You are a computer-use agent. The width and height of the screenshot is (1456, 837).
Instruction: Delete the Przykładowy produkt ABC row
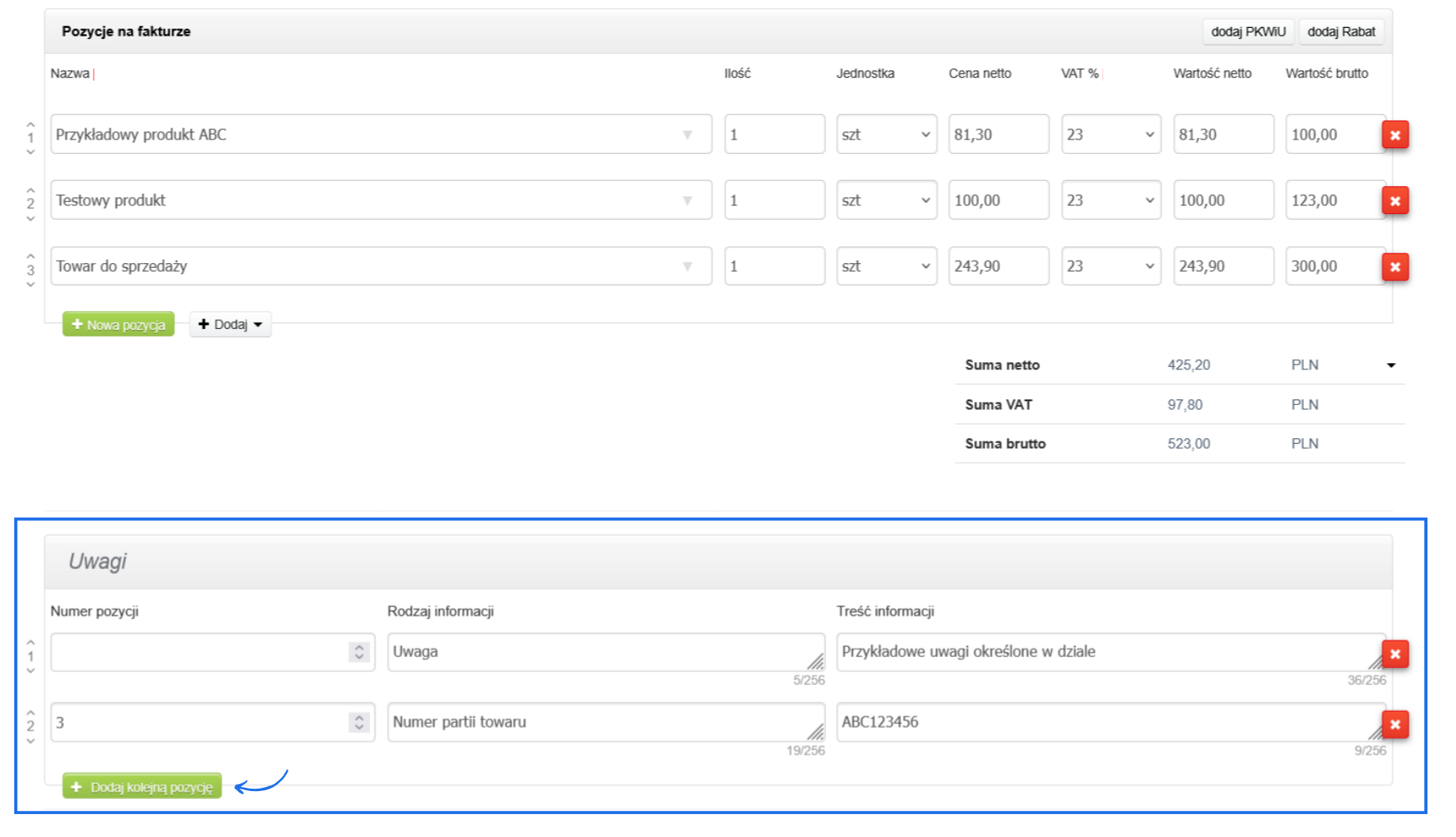[x=1395, y=135]
